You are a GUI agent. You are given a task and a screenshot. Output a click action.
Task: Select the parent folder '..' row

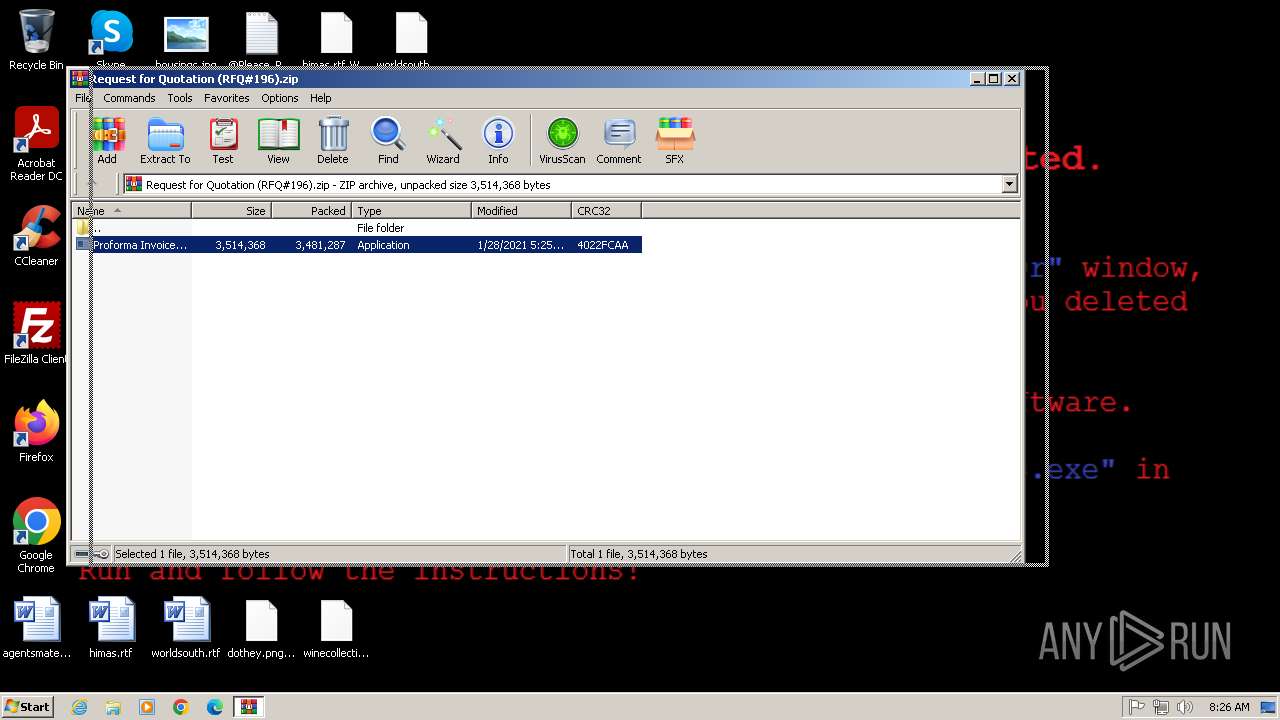click(356, 228)
